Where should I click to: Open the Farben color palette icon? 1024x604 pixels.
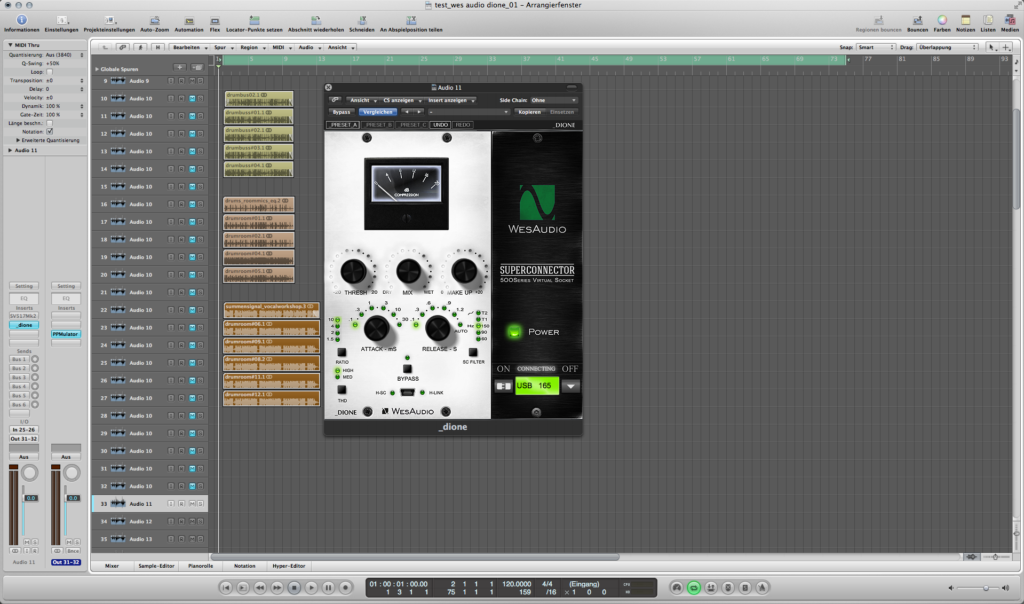(942, 20)
